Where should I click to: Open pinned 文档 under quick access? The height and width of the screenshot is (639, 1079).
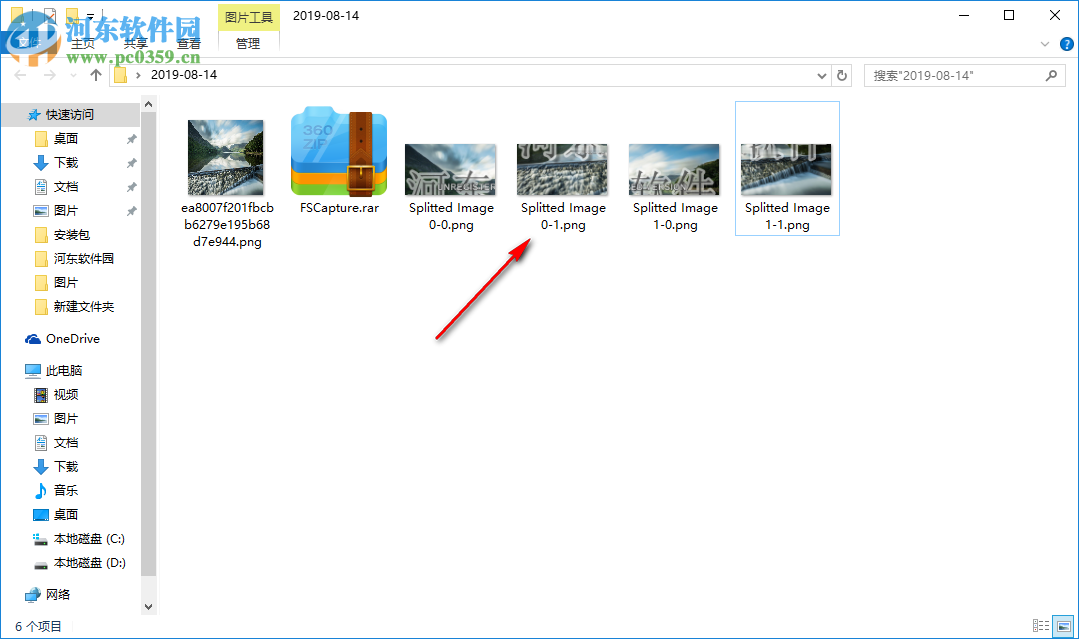coord(66,187)
